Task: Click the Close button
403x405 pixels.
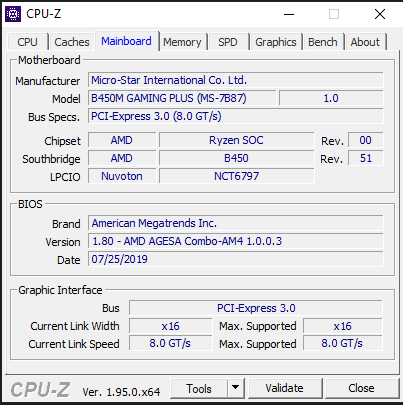Action: 361,388
